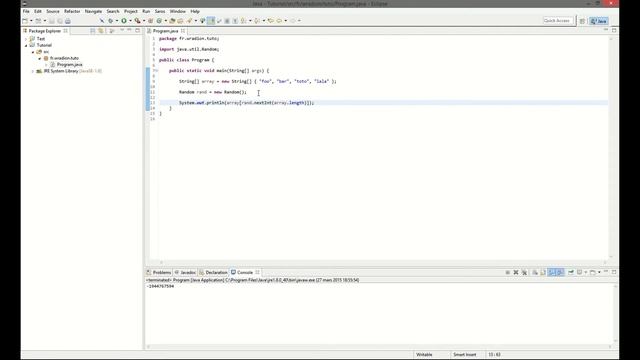Open the Project menu
Screen dimensions: 640x360
pyautogui.click(x=131, y=11)
